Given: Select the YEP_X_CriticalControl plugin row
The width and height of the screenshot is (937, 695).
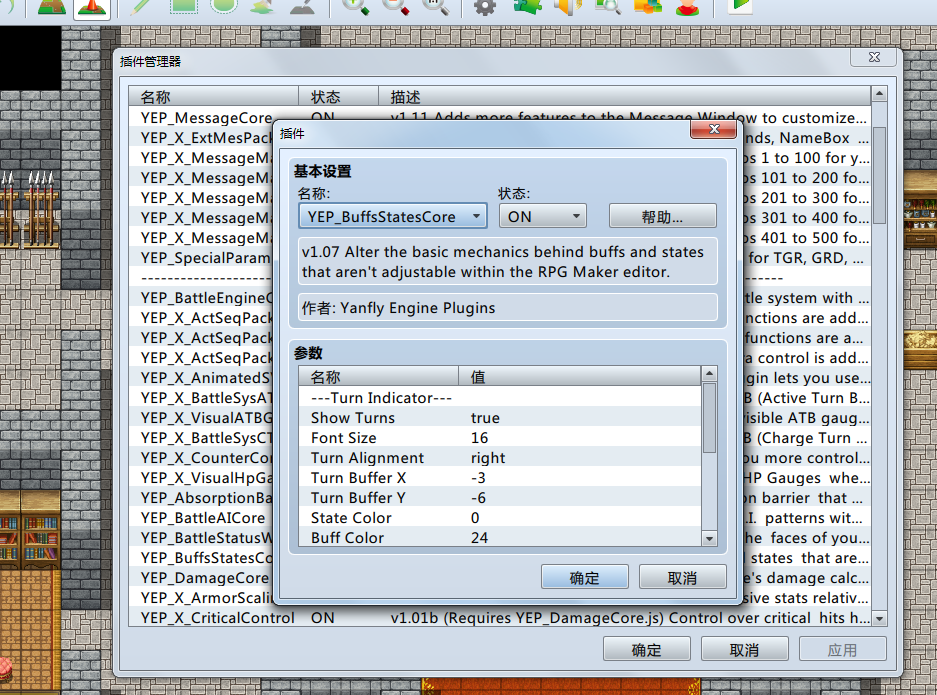Looking at the screenshot, I should point(500,618).
